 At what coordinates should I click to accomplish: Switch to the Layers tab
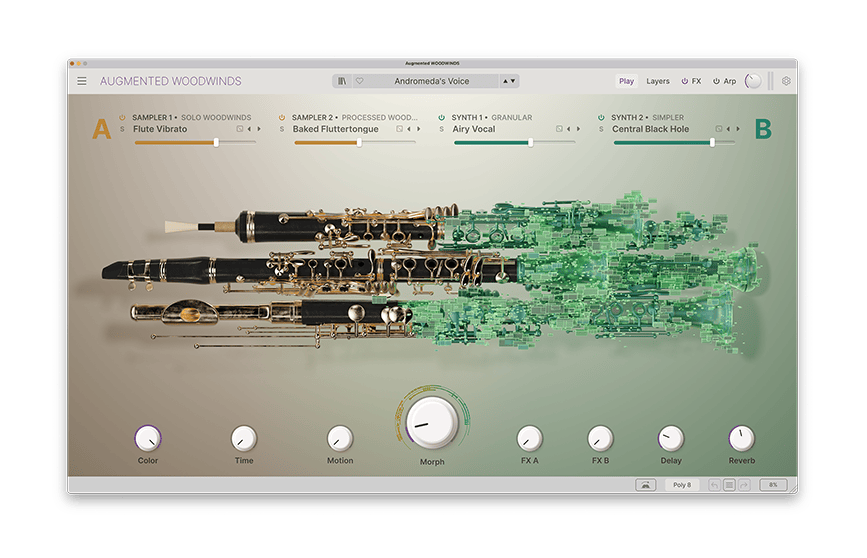coord(658,81)
